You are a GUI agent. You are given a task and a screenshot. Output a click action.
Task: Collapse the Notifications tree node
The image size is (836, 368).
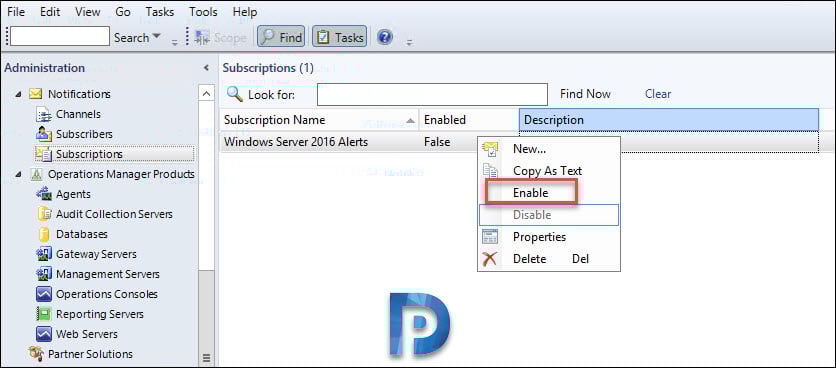pyautogui.click(x=19, y=94)
